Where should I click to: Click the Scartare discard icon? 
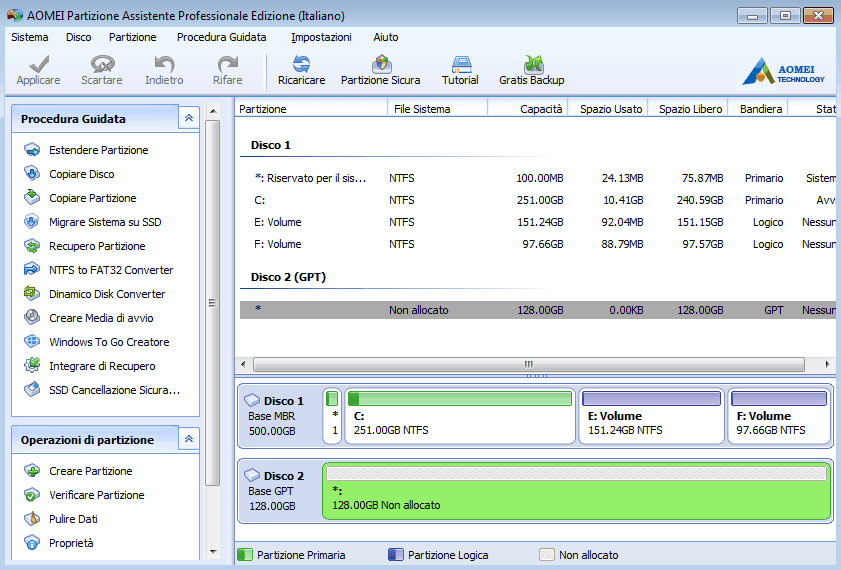click(x=102, y=64)
